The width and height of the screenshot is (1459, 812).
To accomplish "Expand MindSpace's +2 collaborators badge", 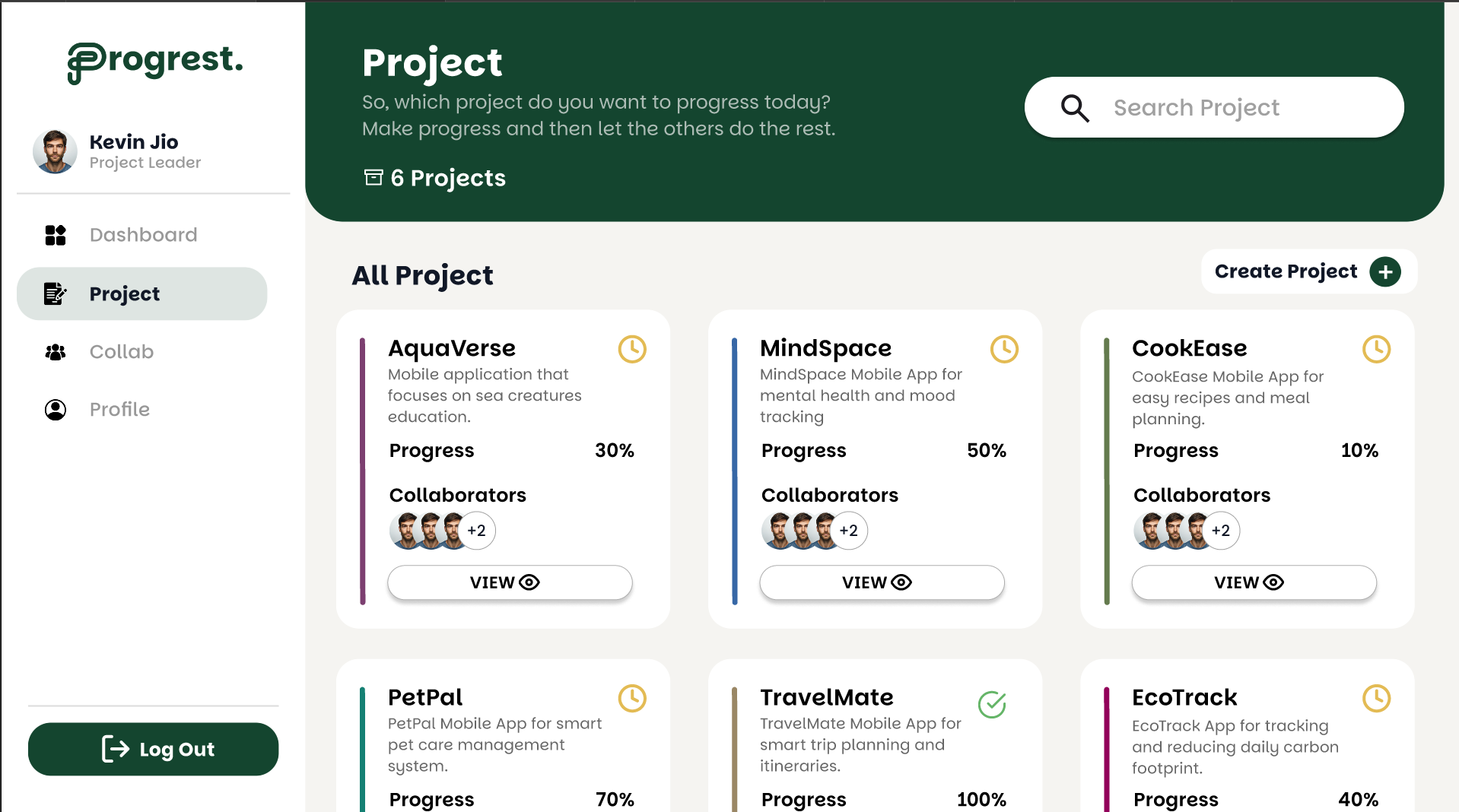I will click(x=849, y=531).
